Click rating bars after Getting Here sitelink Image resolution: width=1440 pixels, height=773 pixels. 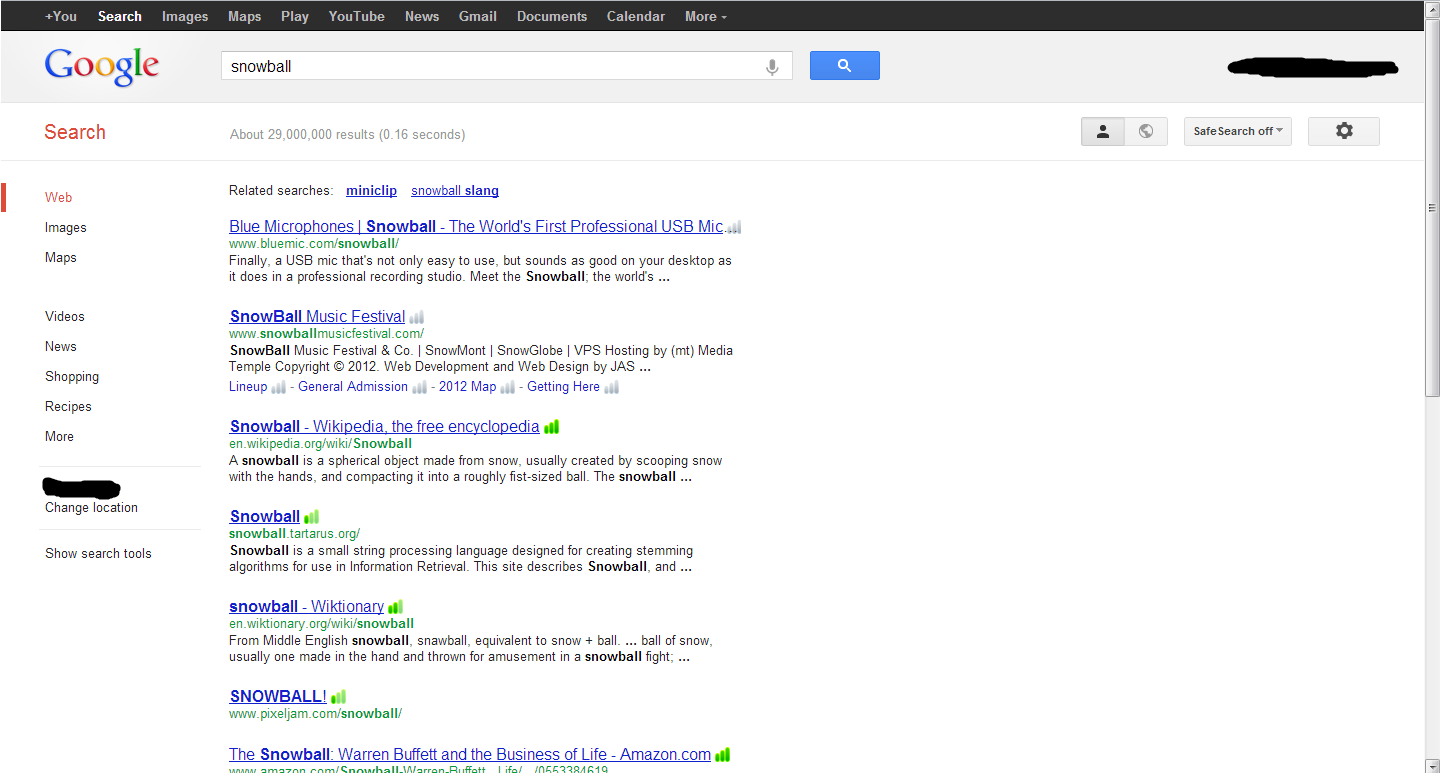[612, 387]
